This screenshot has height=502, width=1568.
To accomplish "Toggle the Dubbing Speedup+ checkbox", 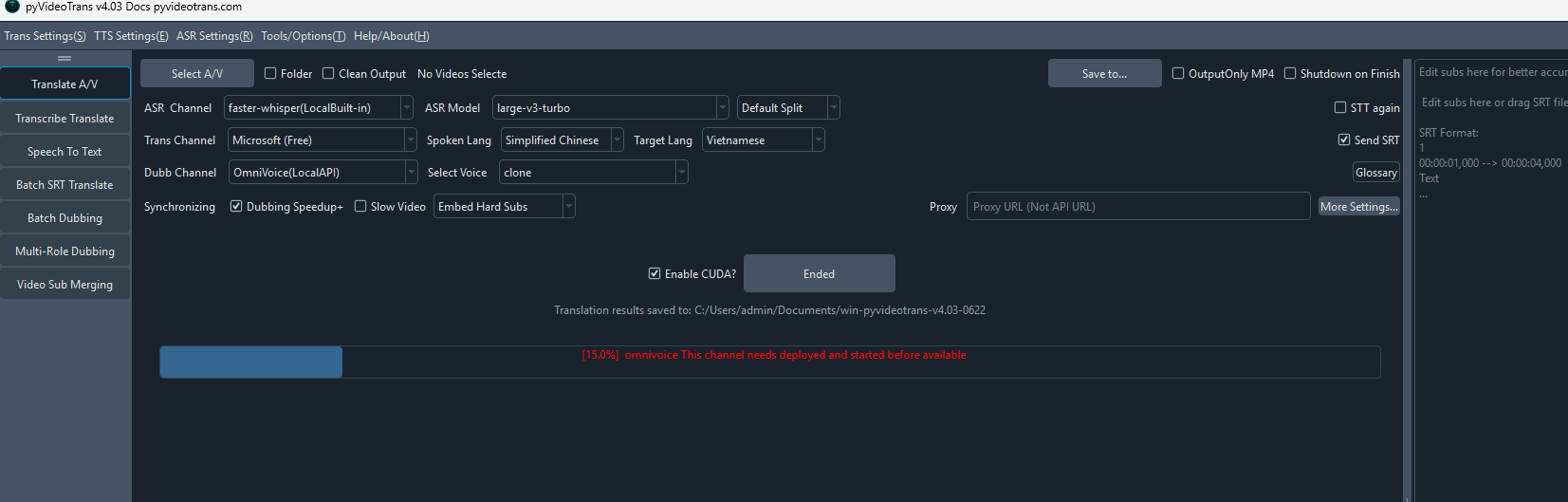I will coord(236,207).
